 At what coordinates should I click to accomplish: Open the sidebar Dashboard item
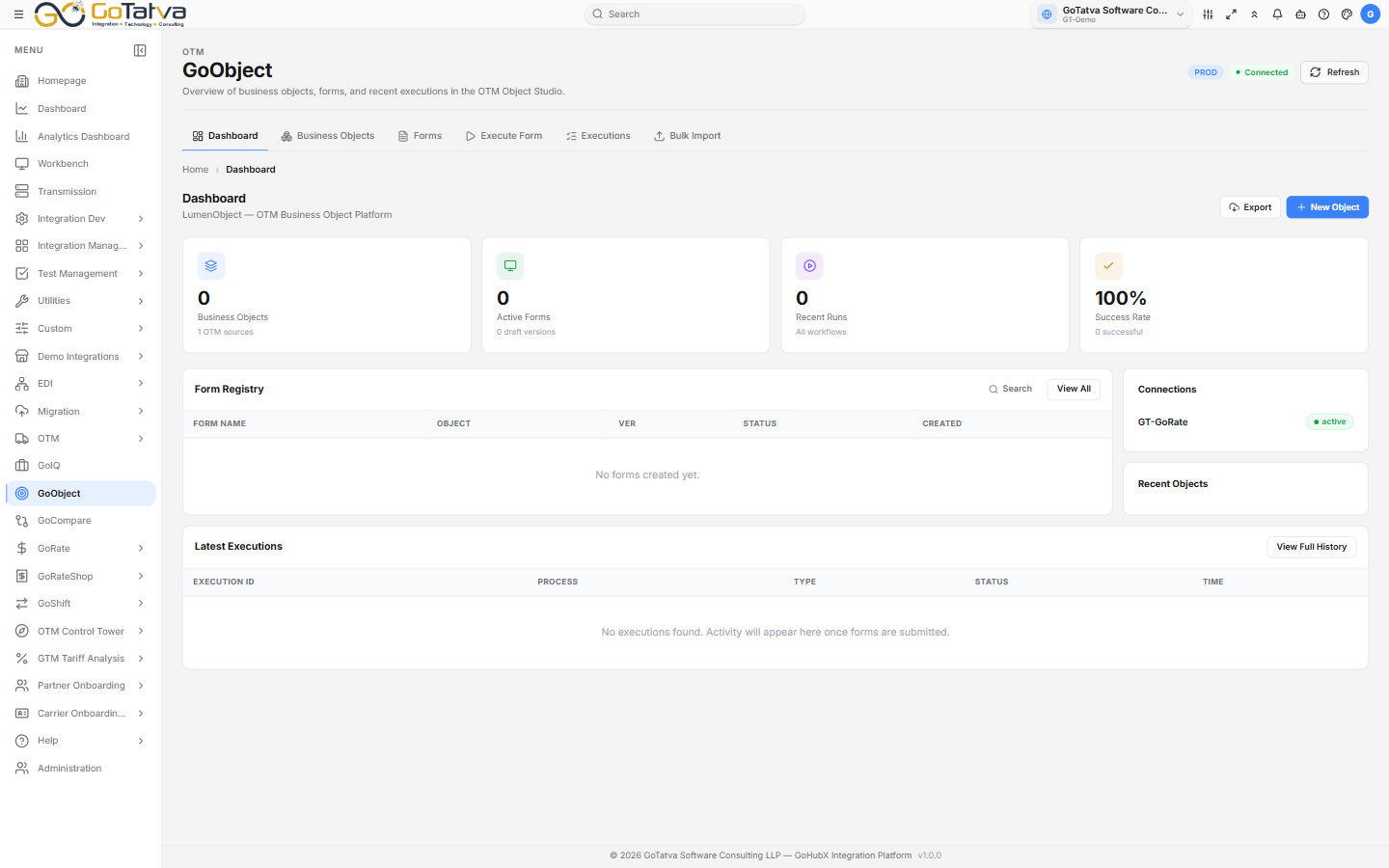80,109
